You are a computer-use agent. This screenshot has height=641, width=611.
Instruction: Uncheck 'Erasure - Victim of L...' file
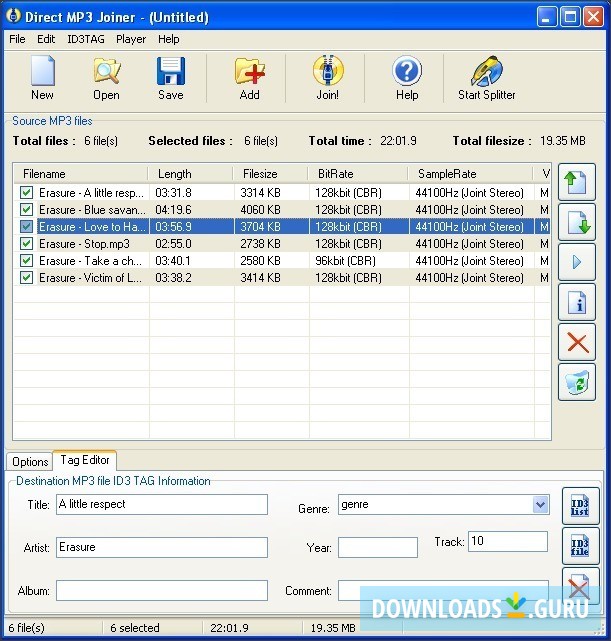coord(27,278)
